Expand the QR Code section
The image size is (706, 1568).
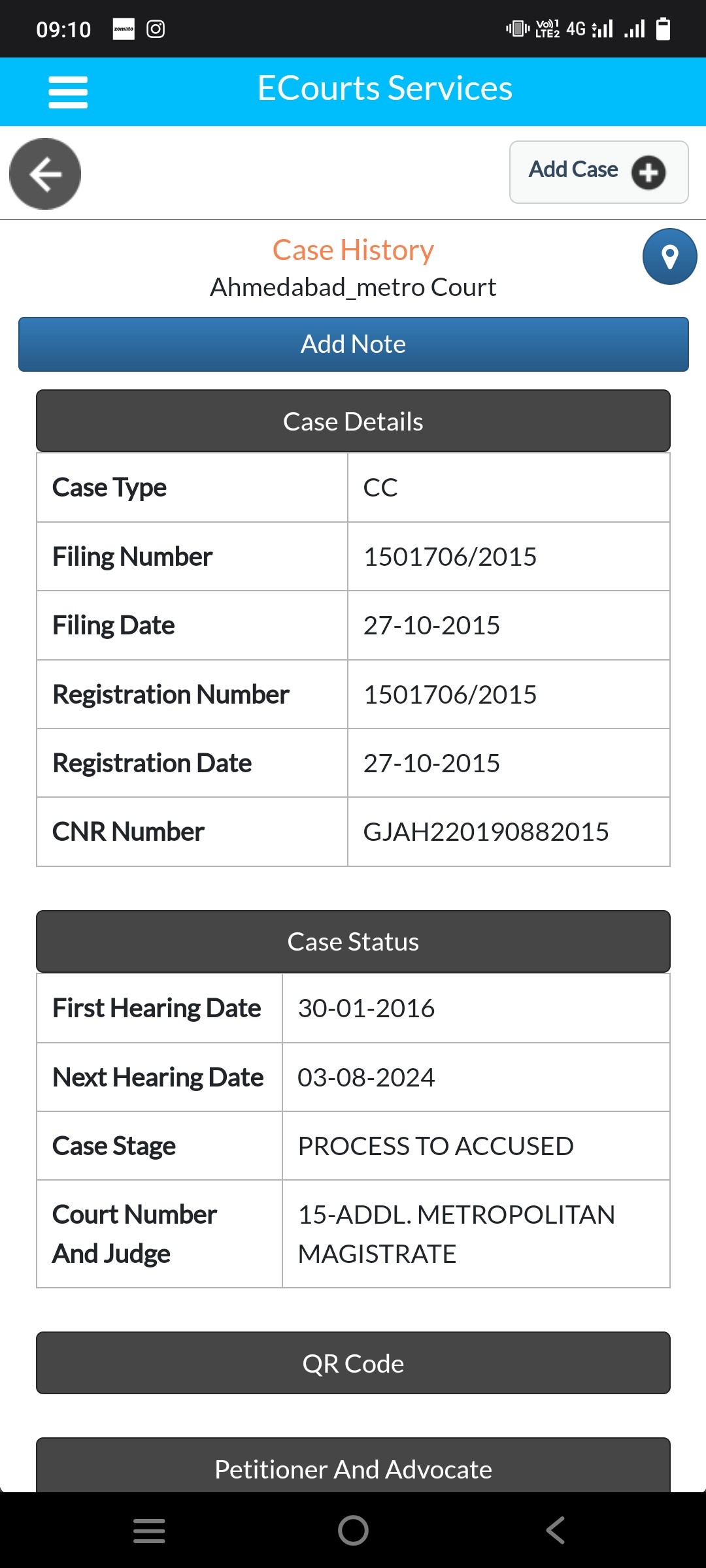[353, 1364]
